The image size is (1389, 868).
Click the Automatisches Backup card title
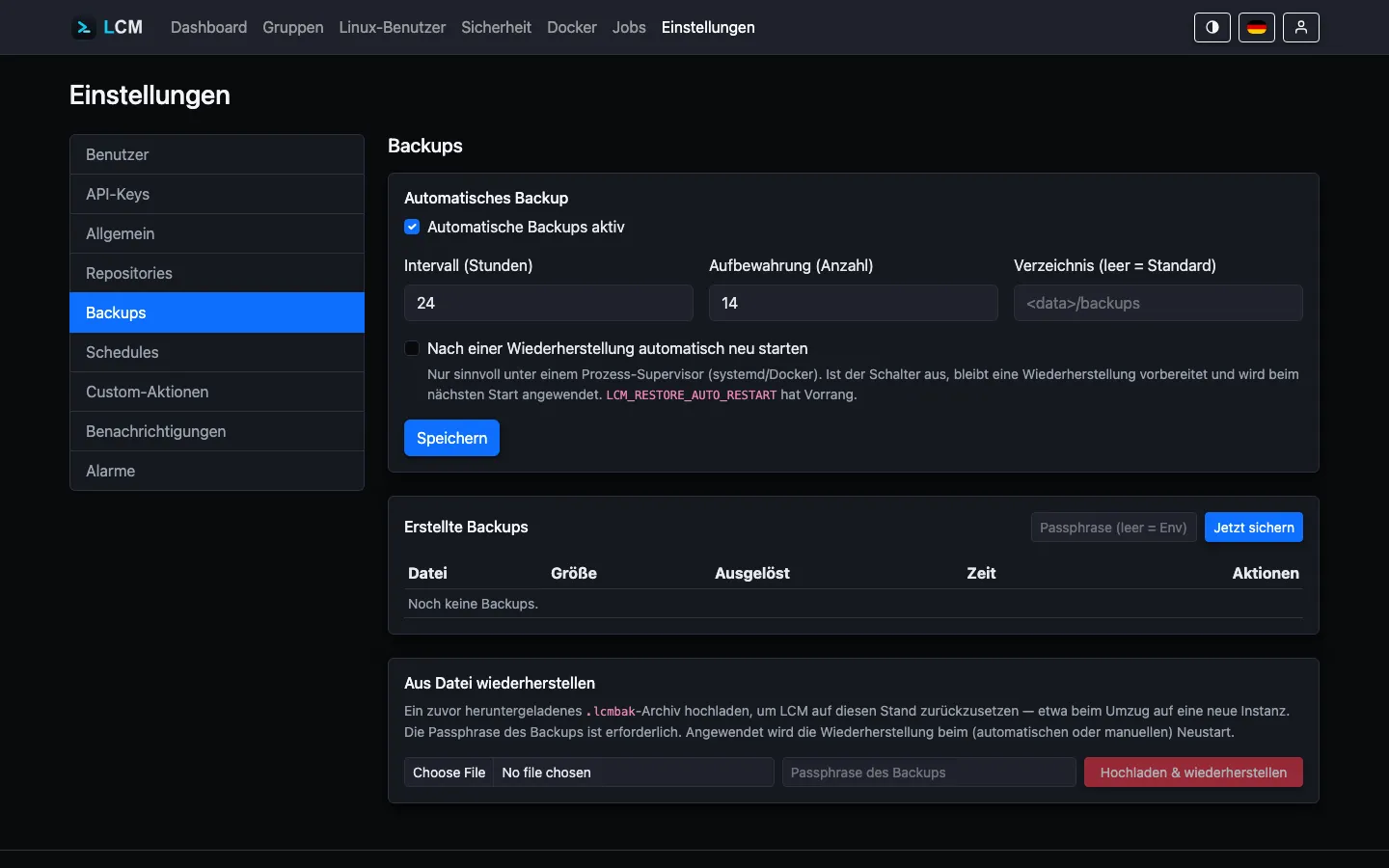click(486, 198)
